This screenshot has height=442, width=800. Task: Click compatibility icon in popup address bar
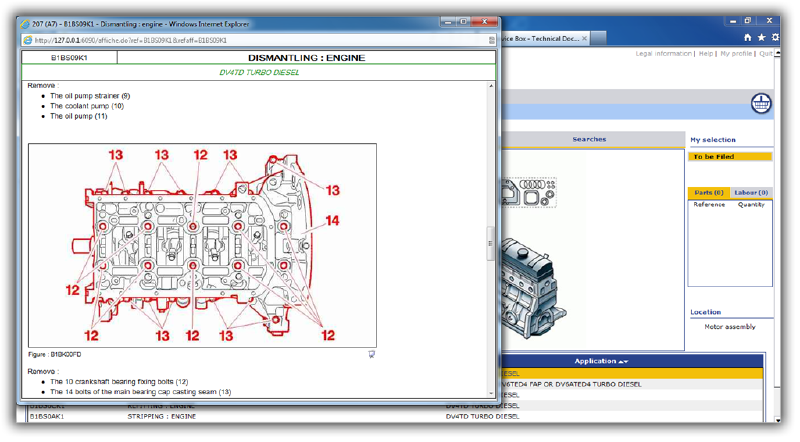point(491,40)
